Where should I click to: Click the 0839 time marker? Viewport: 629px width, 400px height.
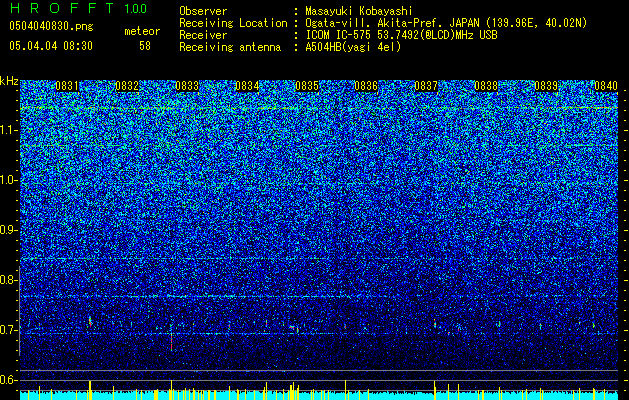click(546, 86)
